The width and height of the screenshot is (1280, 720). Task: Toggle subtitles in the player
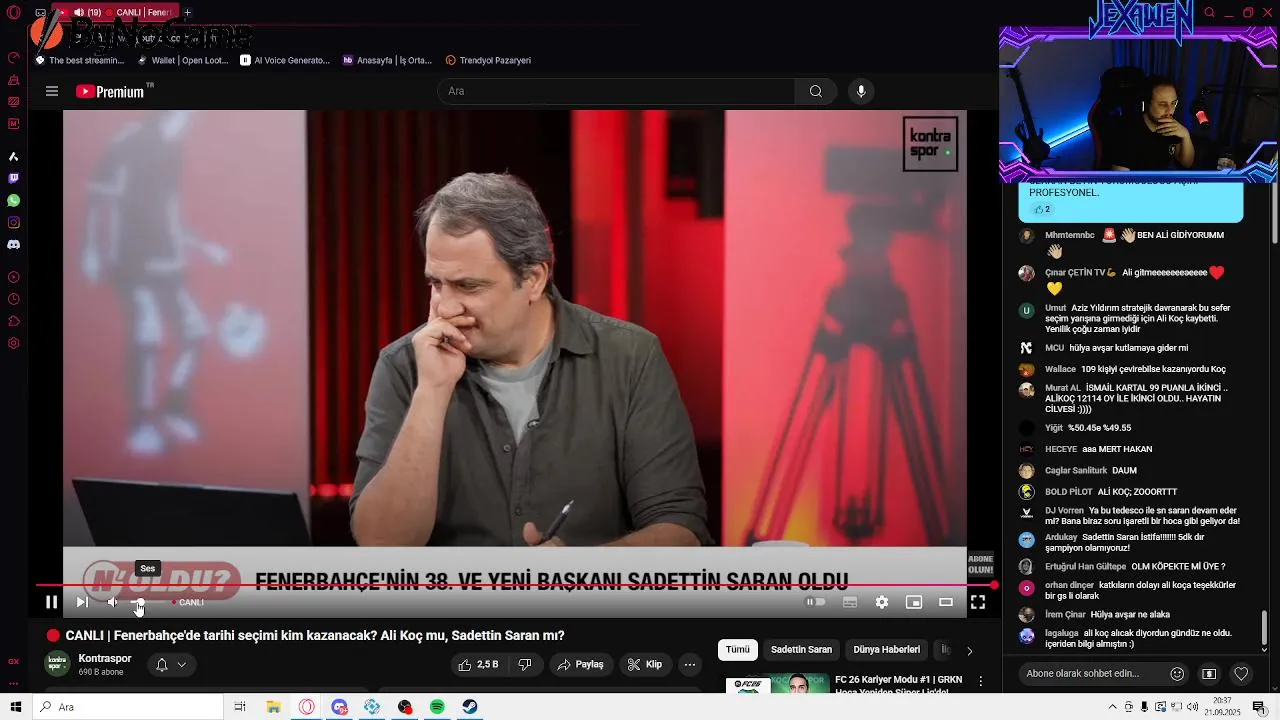point(850,602)
